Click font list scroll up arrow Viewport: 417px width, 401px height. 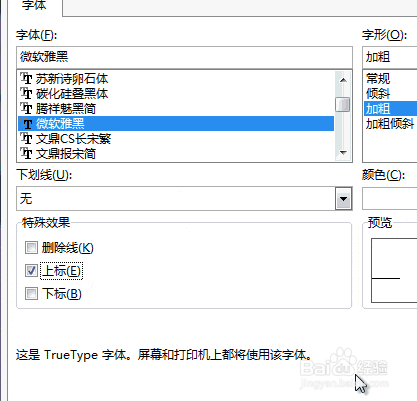click(343, 80)
